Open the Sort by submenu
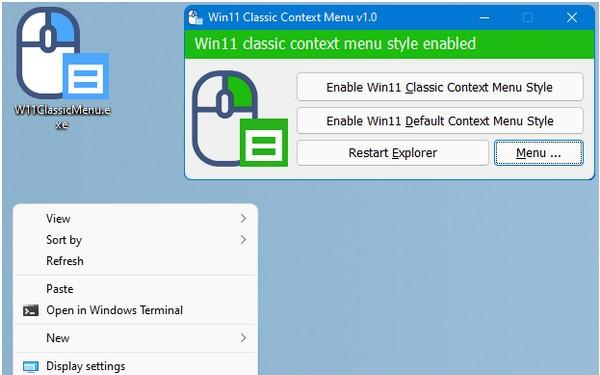Image resolution: width=600 pixels, height=375 pixels. coord(135,240)
